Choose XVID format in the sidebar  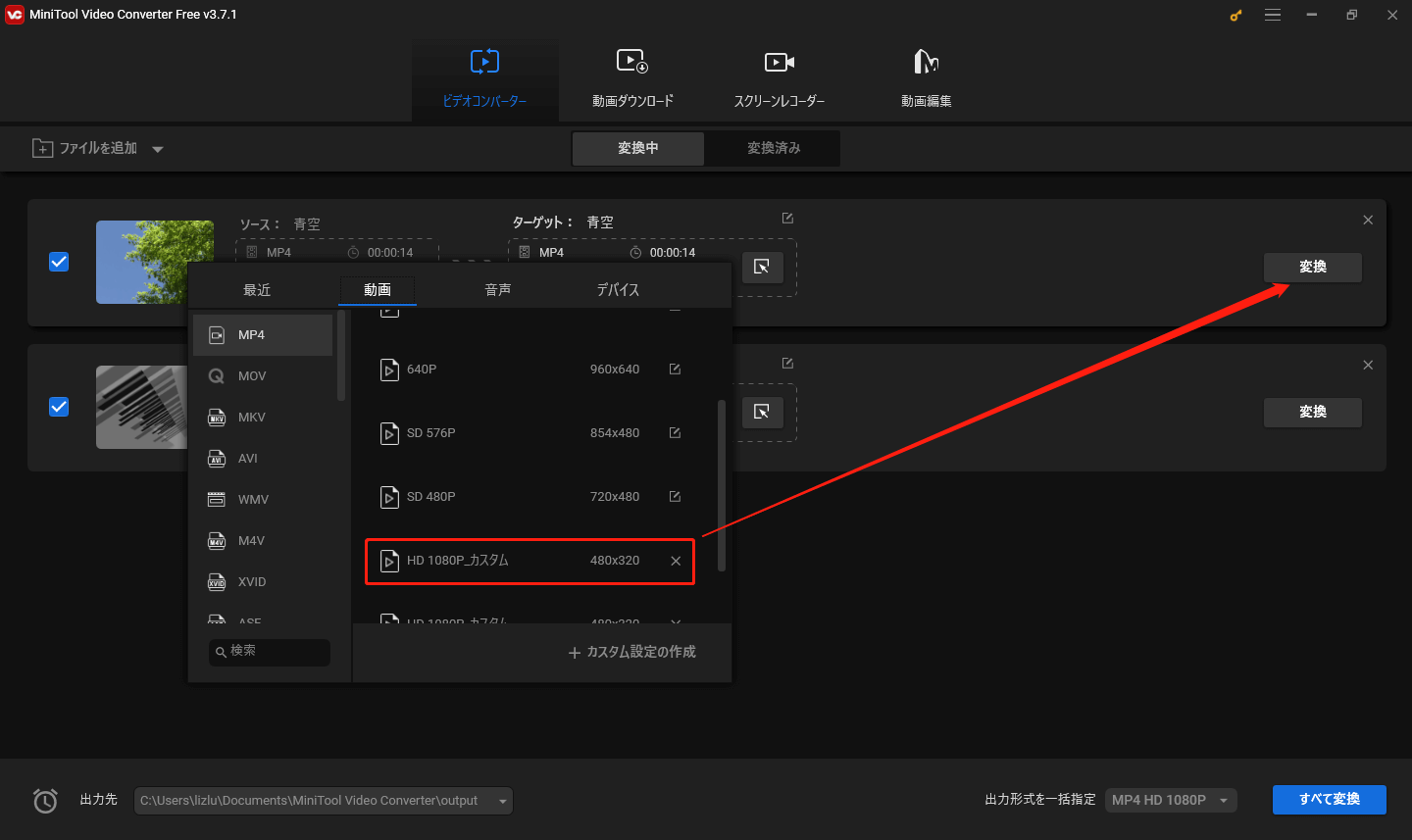coord(263,582)
